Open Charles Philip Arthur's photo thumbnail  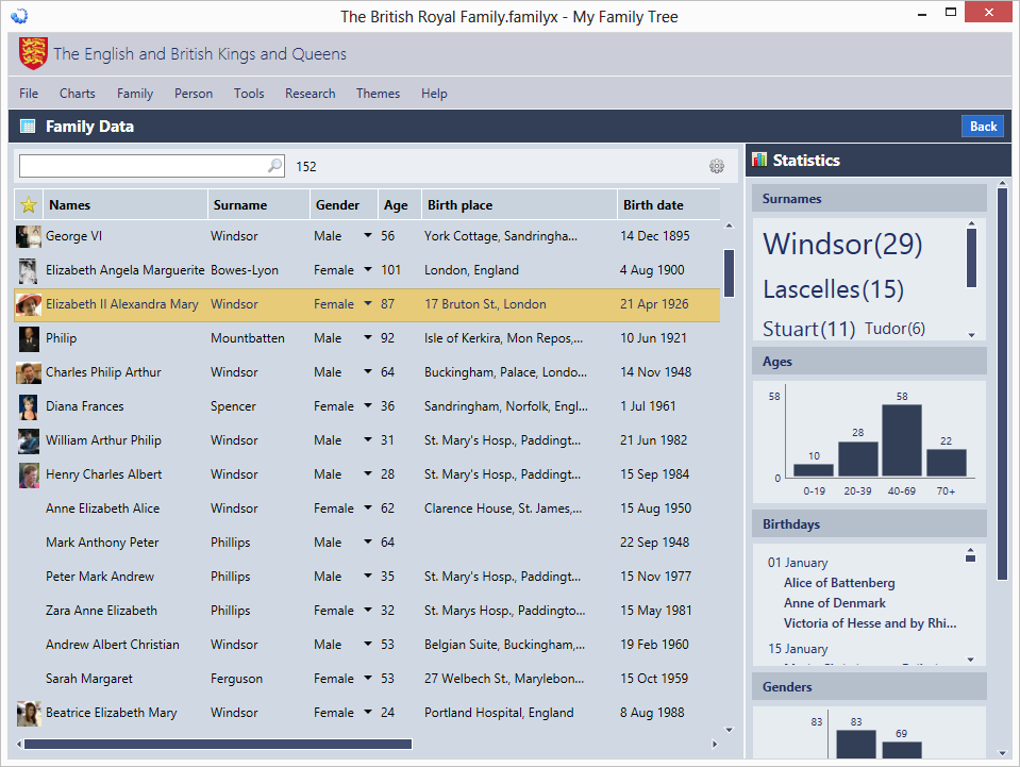pyautogui.click(x=28, y=373)
